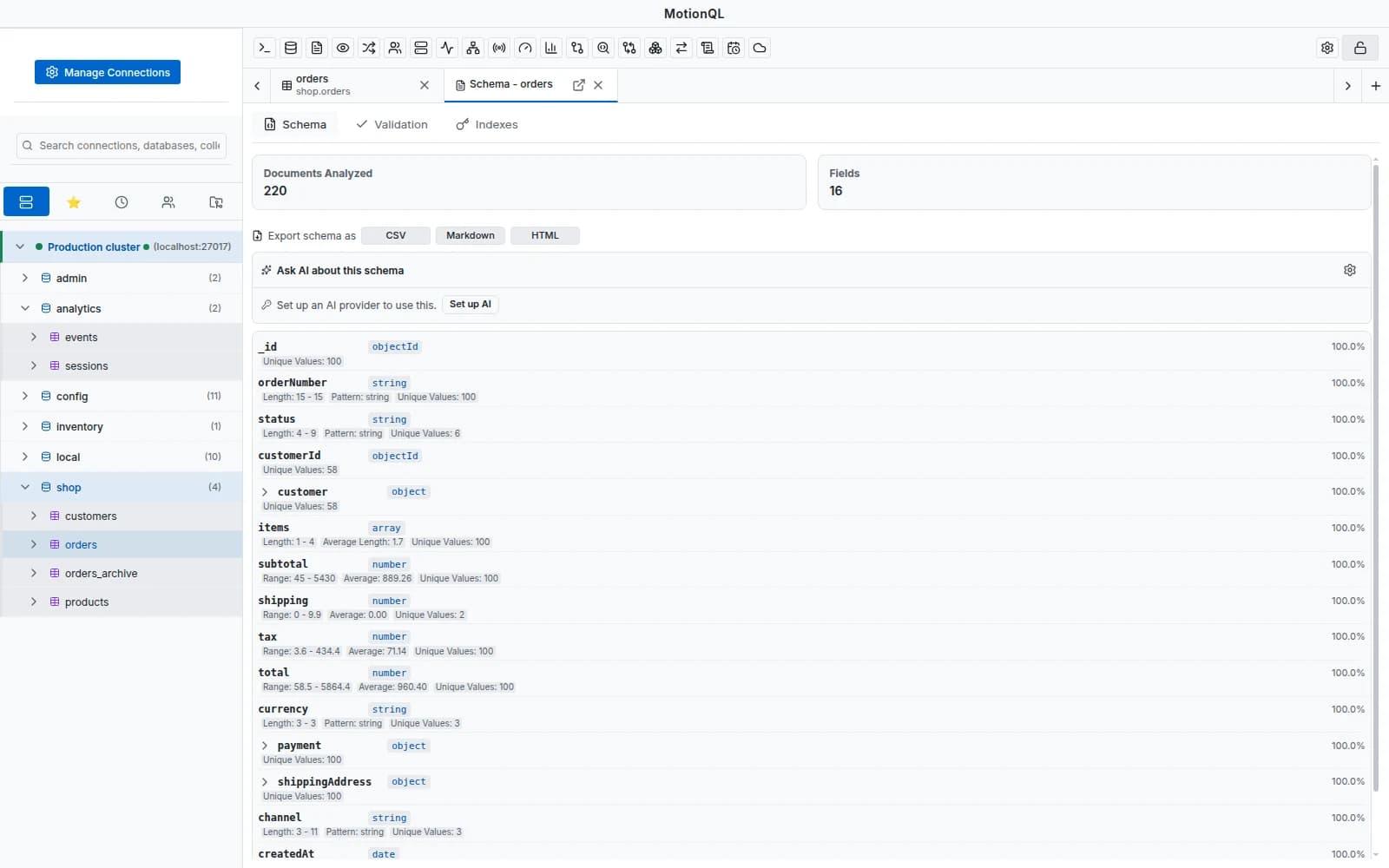This screenshot has height=868, width=1389.
Task: Click the Set up AI button
Action: (471, 305)
